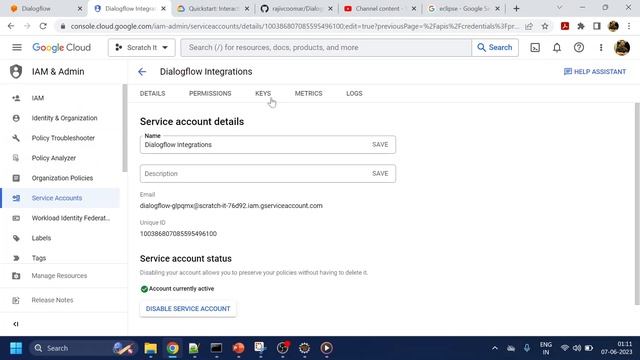Open Identity & Organization in the sidebar
Viewport: 640px width, 360px height.
(60, 118)
